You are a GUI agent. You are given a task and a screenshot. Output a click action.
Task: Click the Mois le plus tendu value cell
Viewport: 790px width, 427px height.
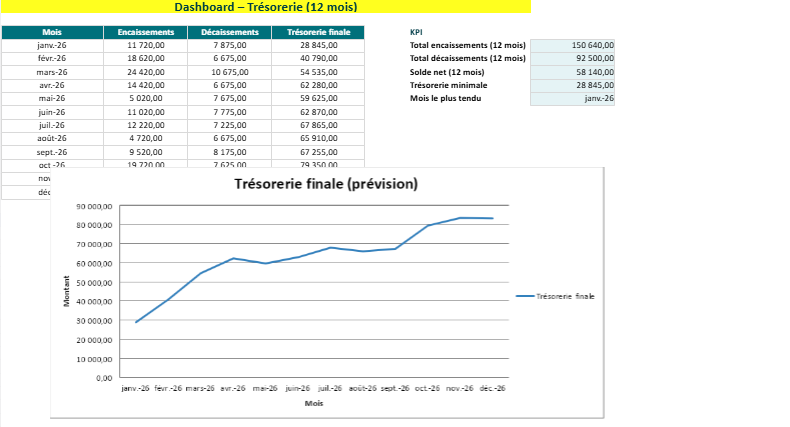(x=573, y=98)
